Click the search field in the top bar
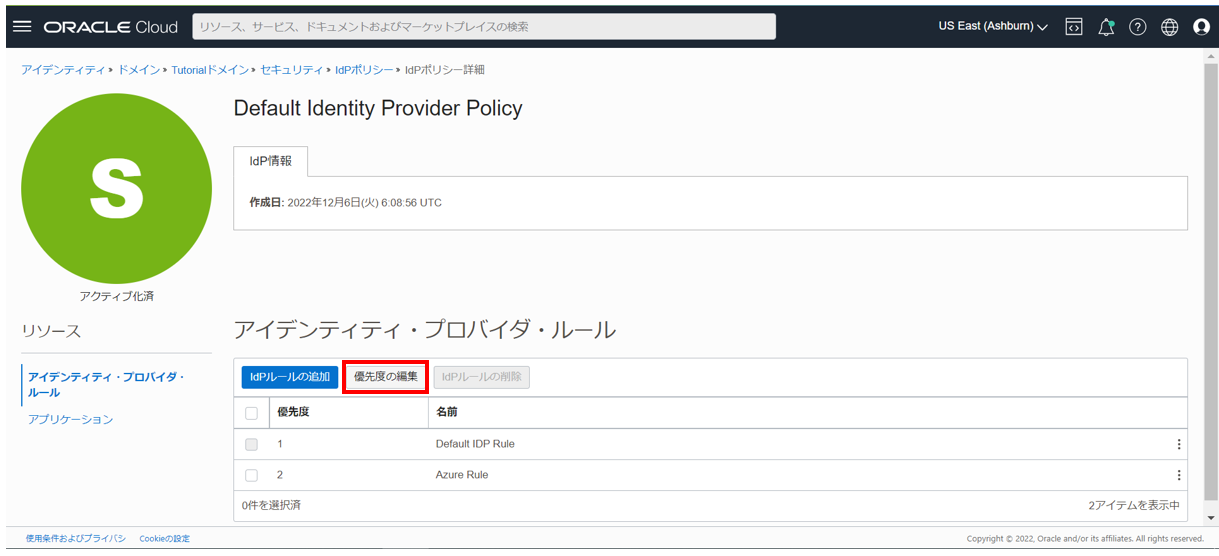 (483, 27)
